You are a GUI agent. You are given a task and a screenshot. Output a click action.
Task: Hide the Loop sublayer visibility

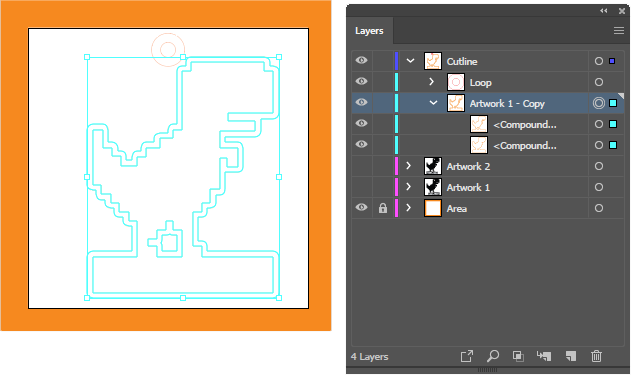click(361, 81)
